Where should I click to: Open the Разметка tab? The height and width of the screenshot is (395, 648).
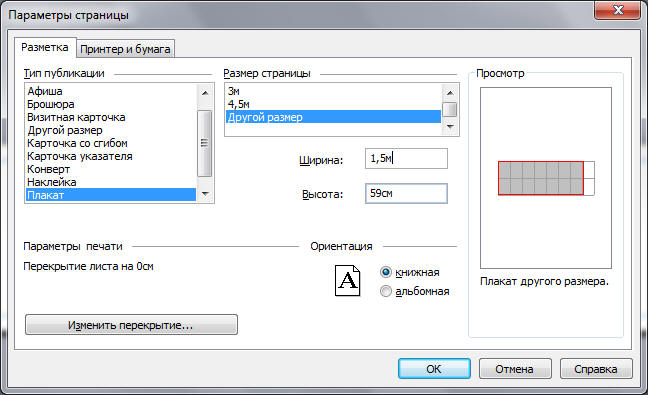45,48
